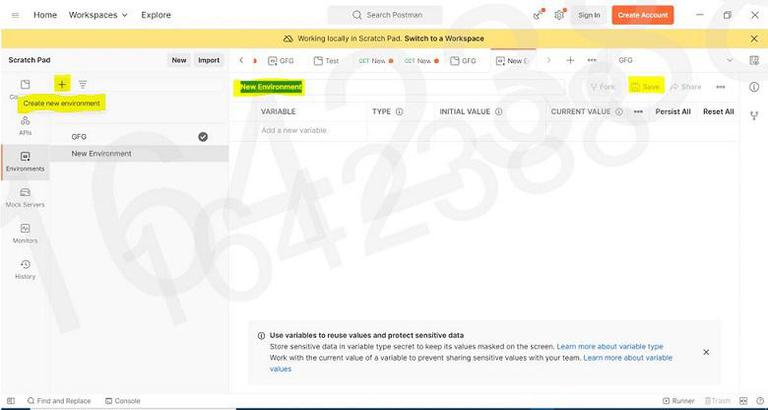Click the Share button
Screen dimensions: 768x410
point(686,87)
